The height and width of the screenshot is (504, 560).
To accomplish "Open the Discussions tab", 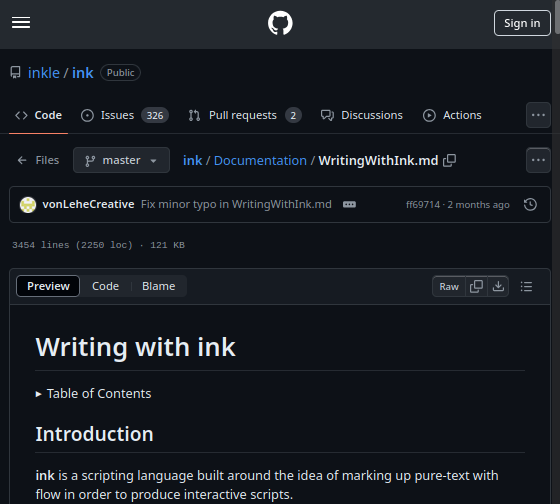I will point(361,115).
